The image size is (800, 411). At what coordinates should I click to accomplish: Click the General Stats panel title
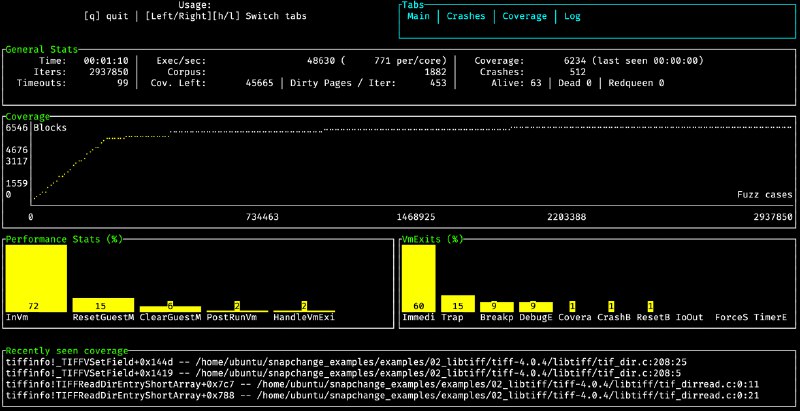[42, 49]
